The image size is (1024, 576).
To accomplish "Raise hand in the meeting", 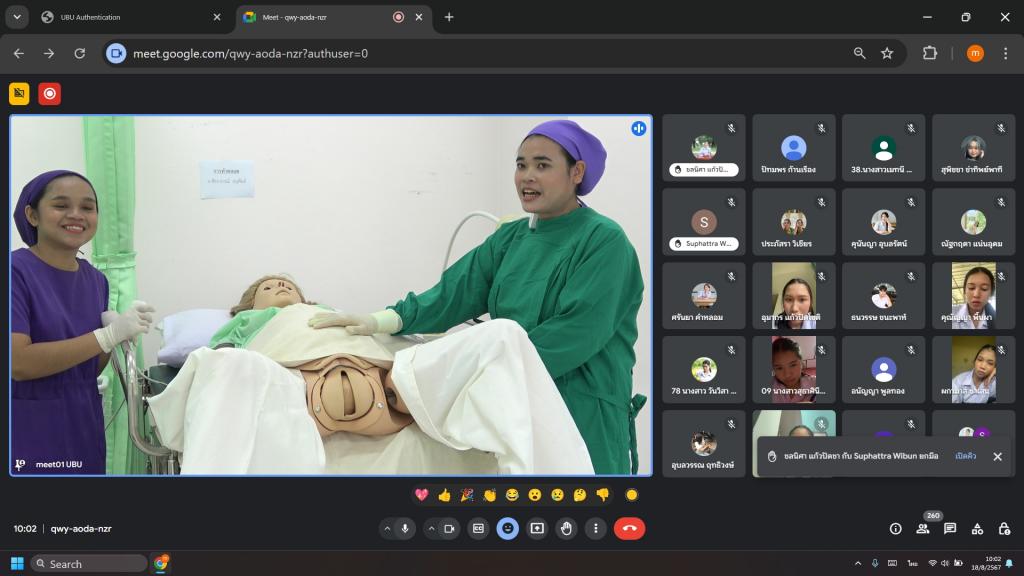I will point(566,528).
